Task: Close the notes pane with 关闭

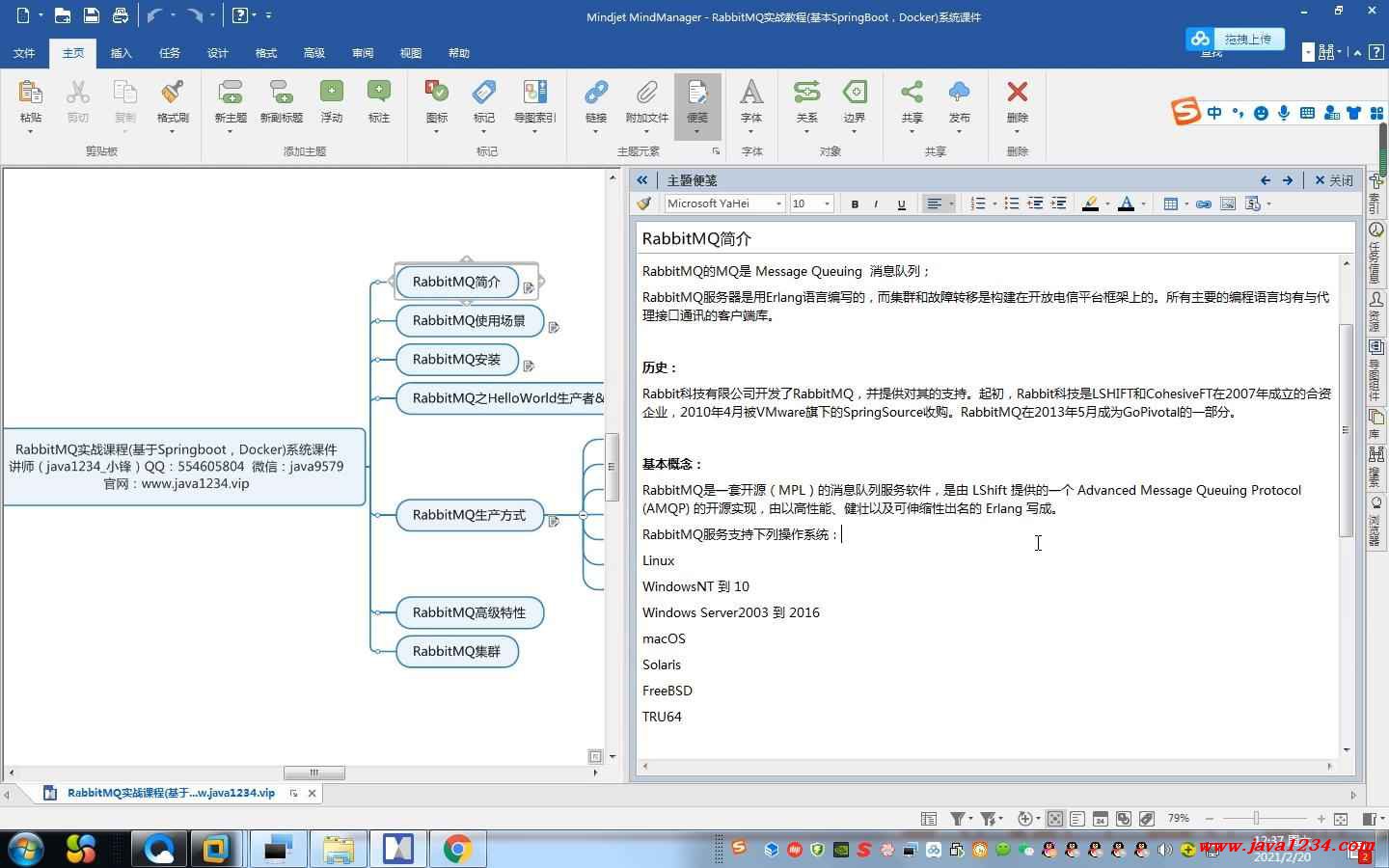Action: 1334,180
